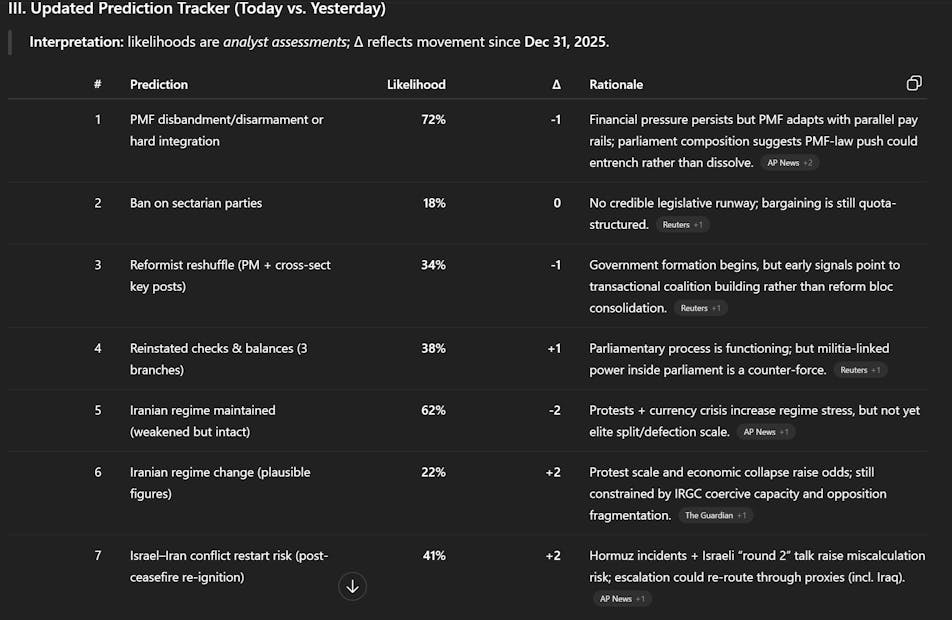Click the Prediction column header

coord(159,85)
